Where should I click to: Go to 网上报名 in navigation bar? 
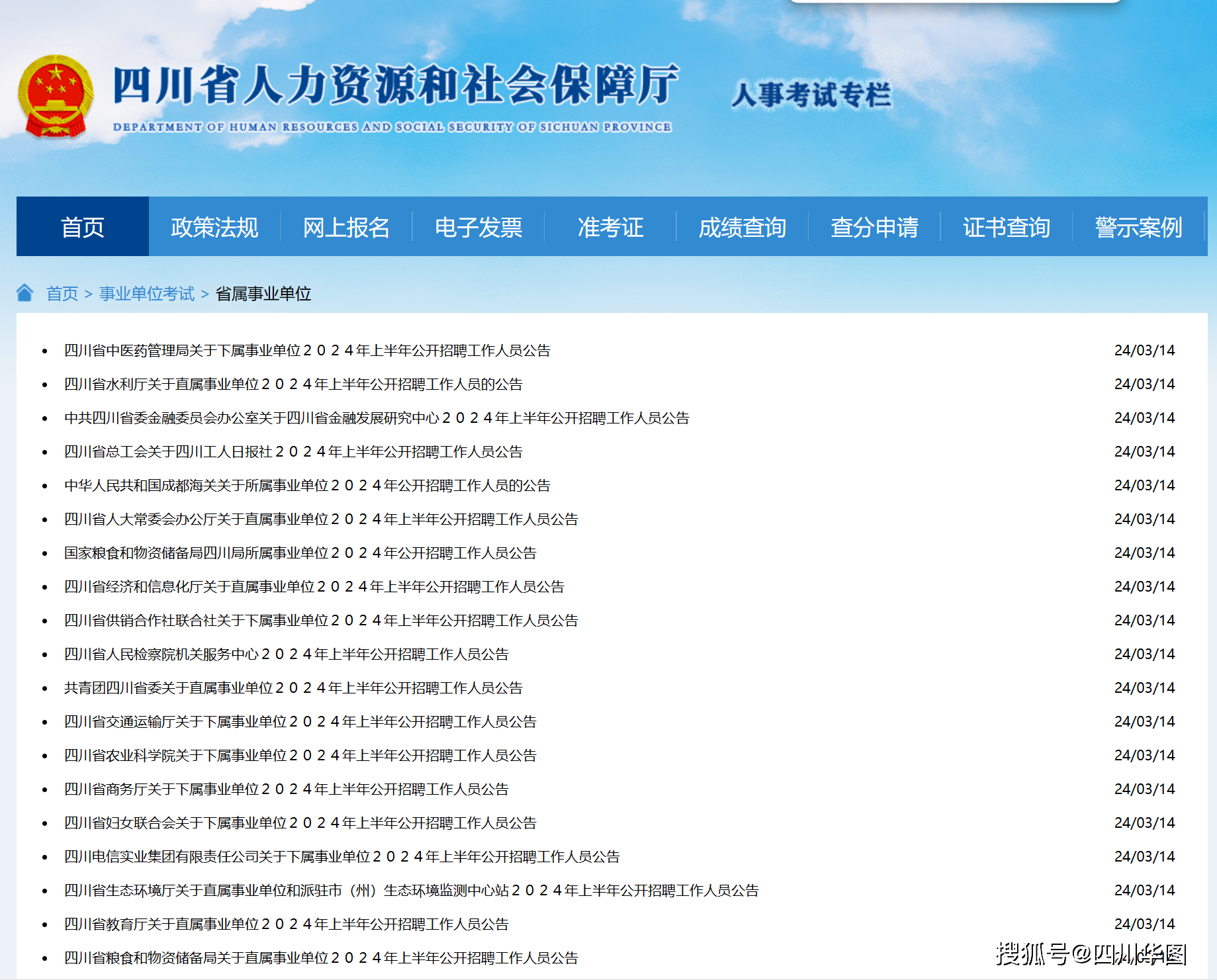346,227
